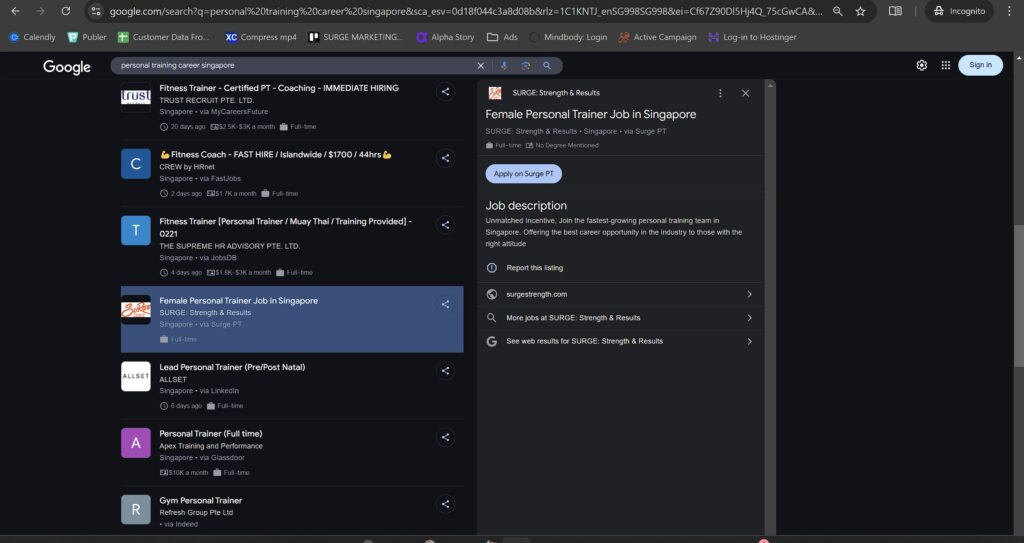Click Report this listing

point(534,268)
